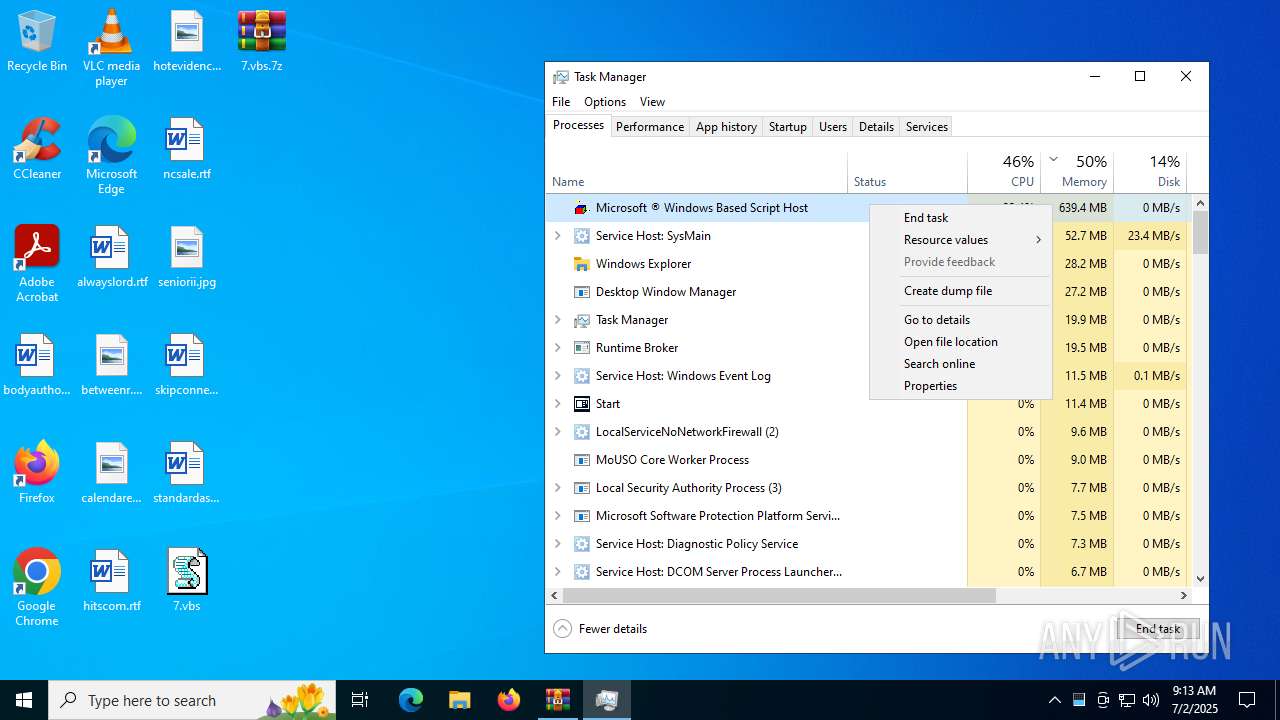Image resolution: width=1280 pixels, height=720 pixels.
Task: Expand LocalServiceNoNetworkFirewall (2) group
Action: [x=557, y=432]
